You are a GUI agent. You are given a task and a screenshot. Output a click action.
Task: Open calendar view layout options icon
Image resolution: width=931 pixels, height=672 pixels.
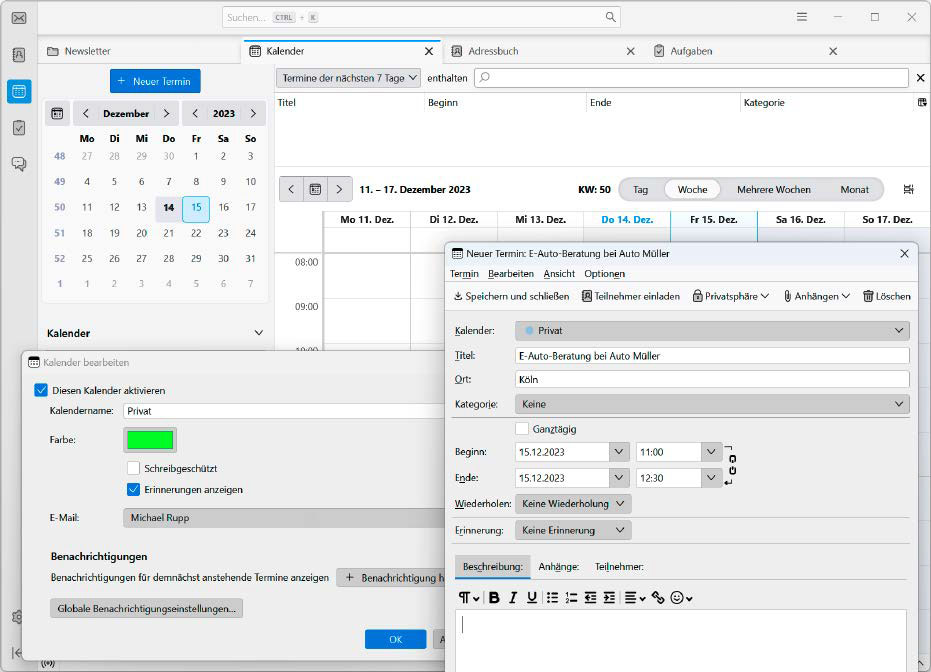(908, 189)
